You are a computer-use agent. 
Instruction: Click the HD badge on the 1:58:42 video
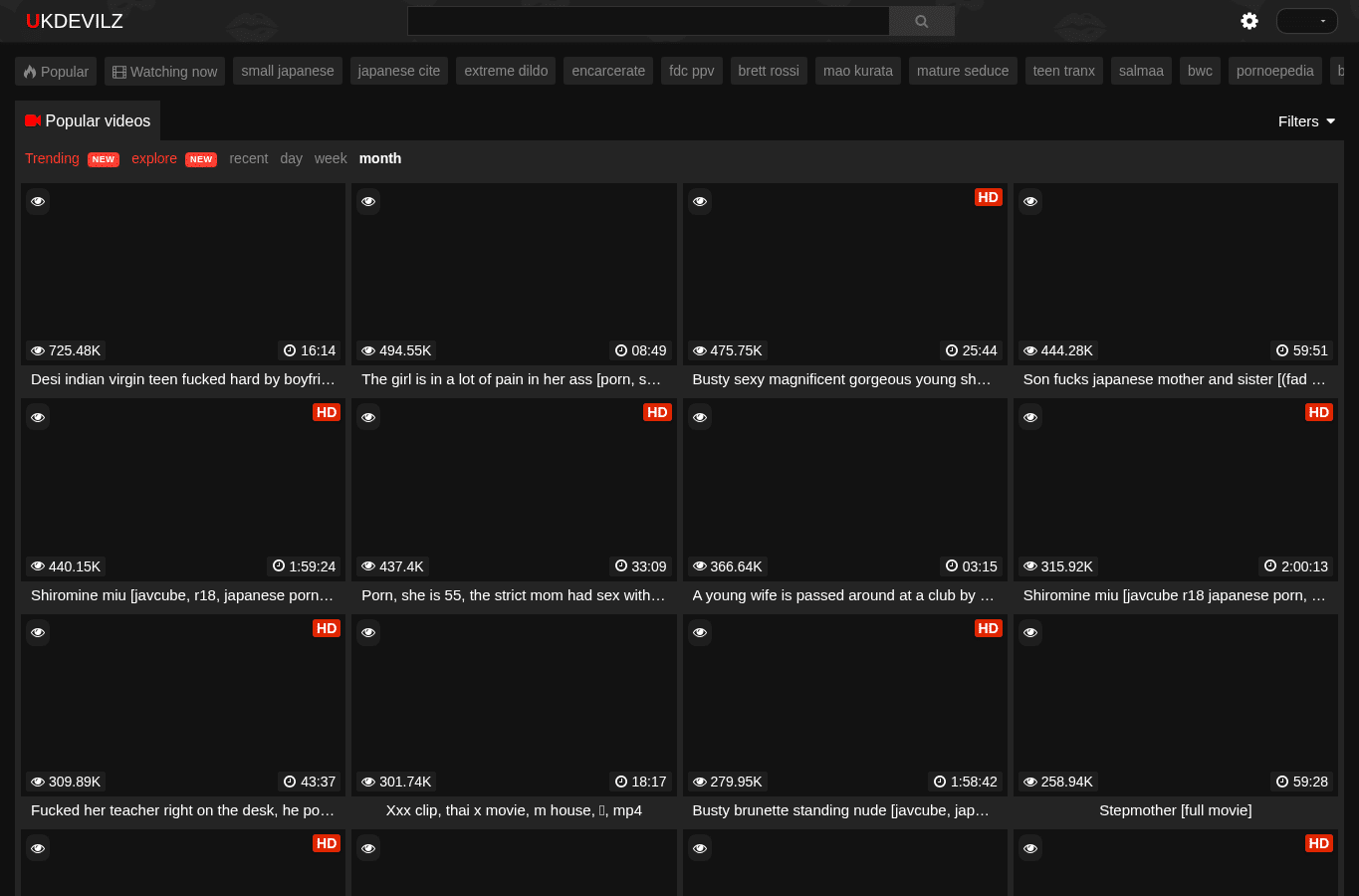pyautogui.click(x=988, y=628)
